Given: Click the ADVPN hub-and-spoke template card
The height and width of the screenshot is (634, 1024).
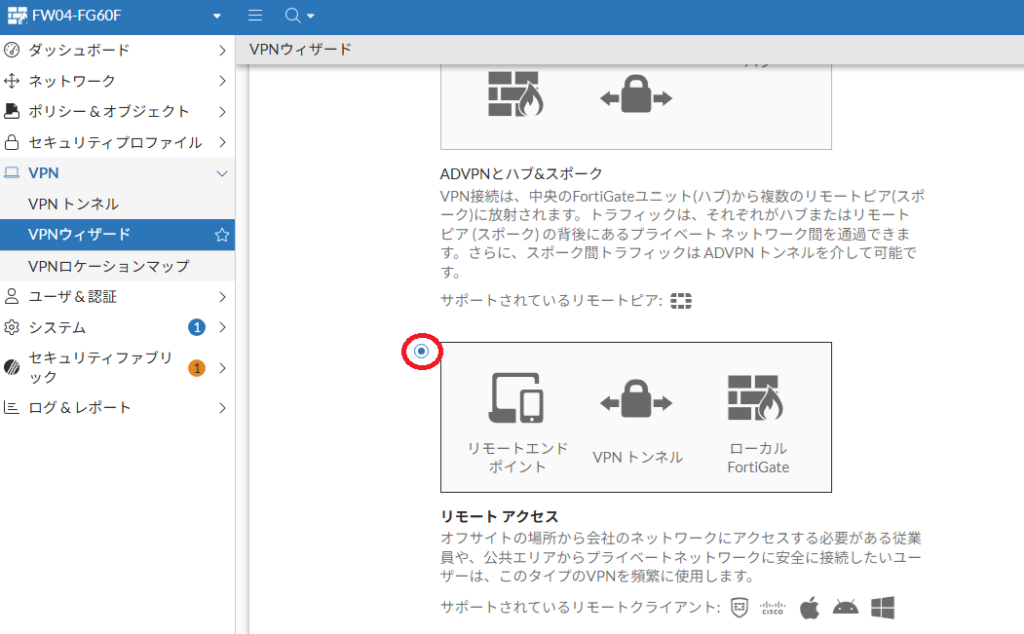Looking at the screenshot, I should (x=635, y=106).
